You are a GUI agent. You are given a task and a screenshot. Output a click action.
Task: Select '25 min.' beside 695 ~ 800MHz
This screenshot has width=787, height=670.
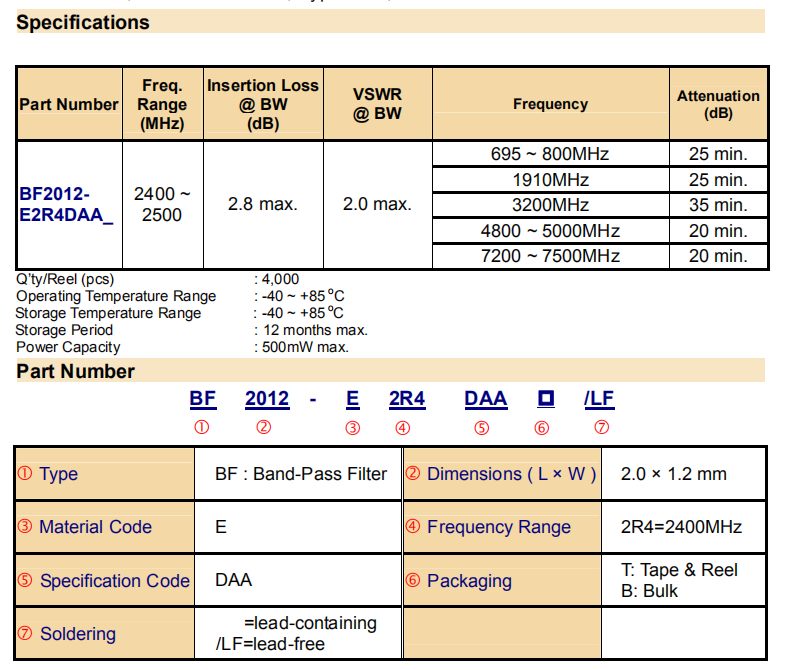point(718,154)
